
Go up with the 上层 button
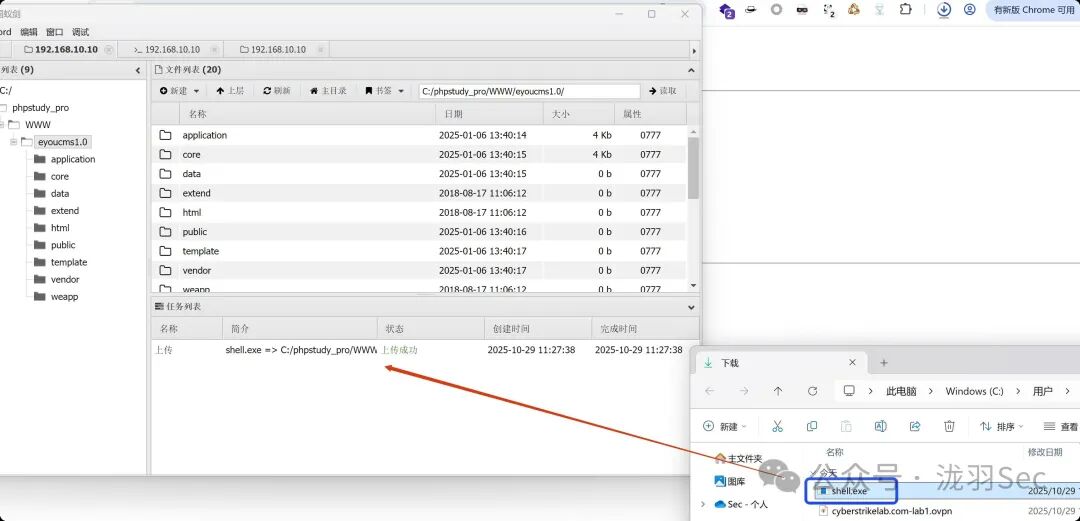pos(230,91)
